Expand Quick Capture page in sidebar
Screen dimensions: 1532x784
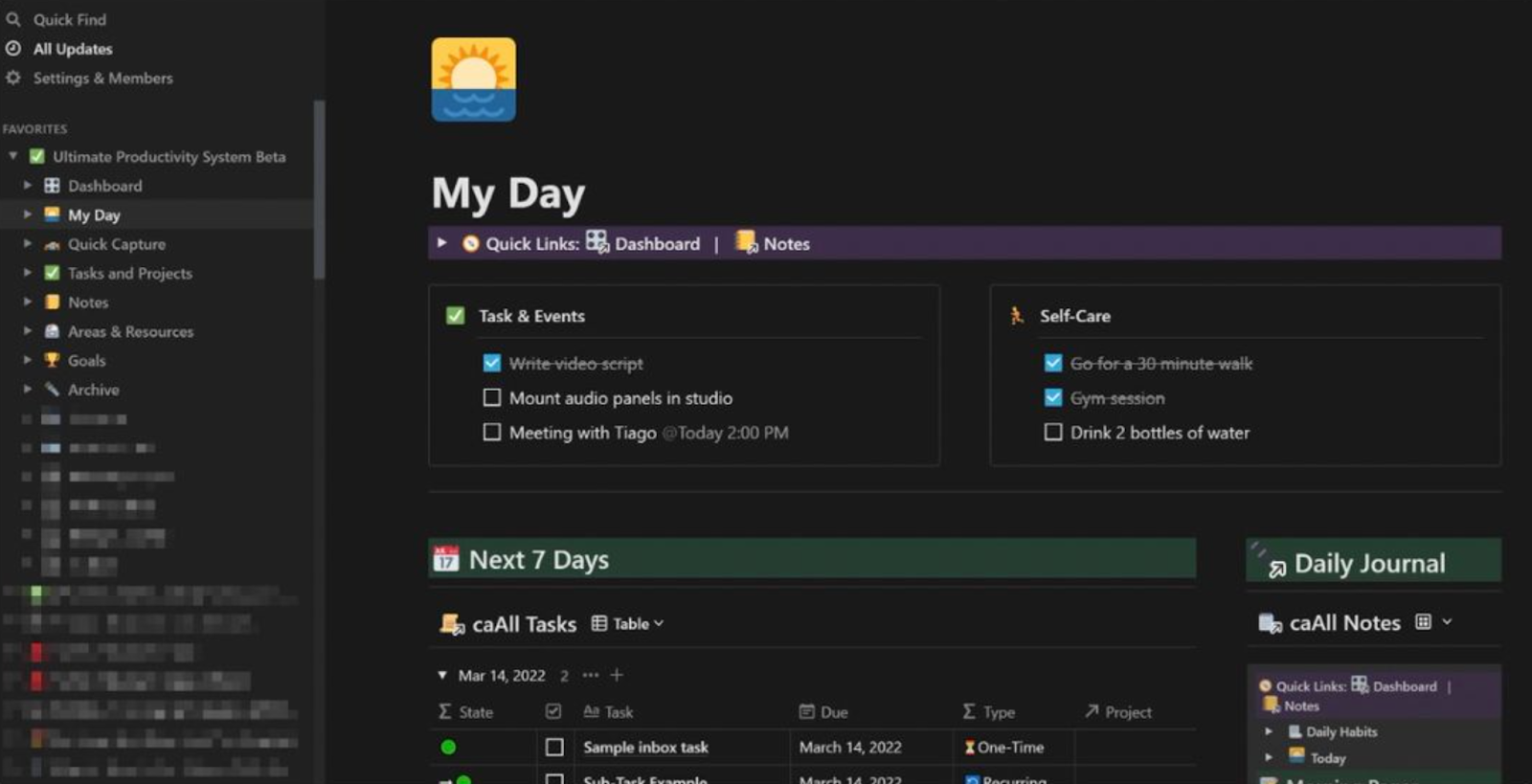(x=28, y=243)
